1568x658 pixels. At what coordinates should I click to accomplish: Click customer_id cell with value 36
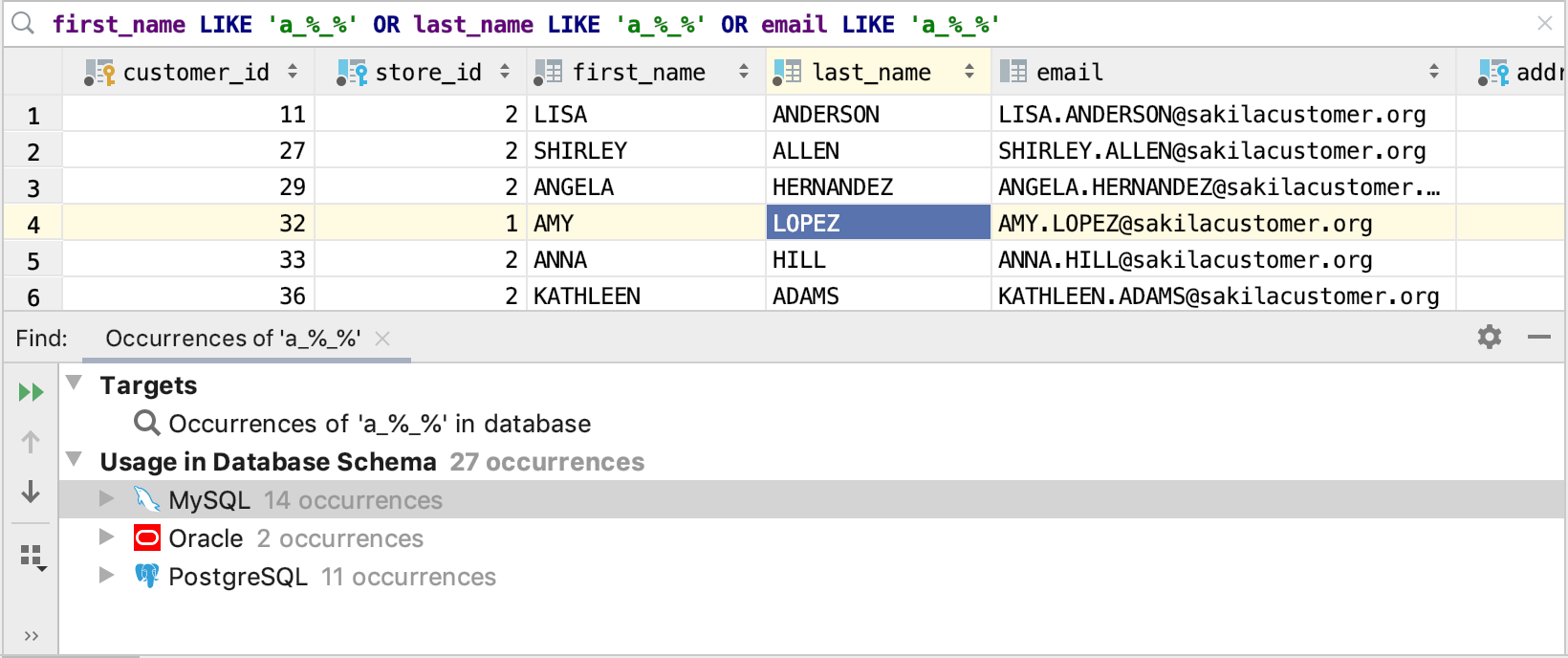189,295
